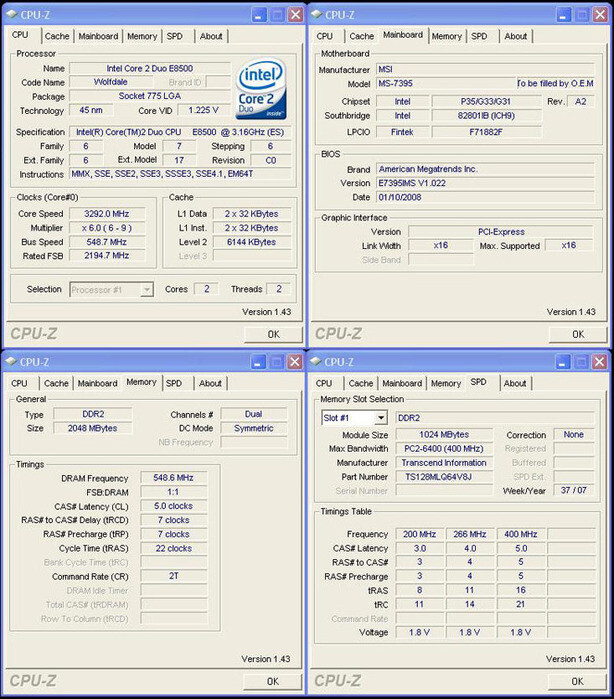Open Mainboard tab in the CPU window
Screen dimensions: 614x699
[x=99, y=37]
